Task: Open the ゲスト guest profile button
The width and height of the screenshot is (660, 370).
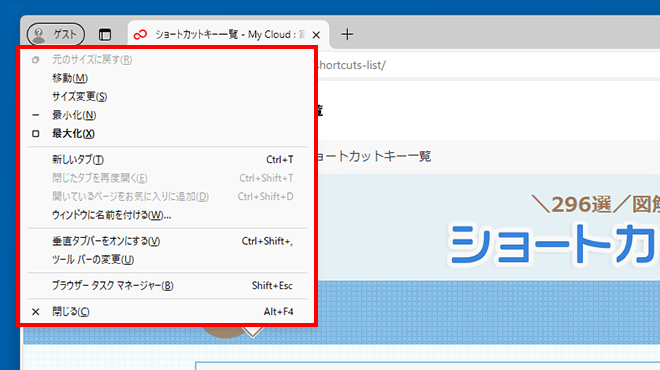Action: (x=56, y=34)
